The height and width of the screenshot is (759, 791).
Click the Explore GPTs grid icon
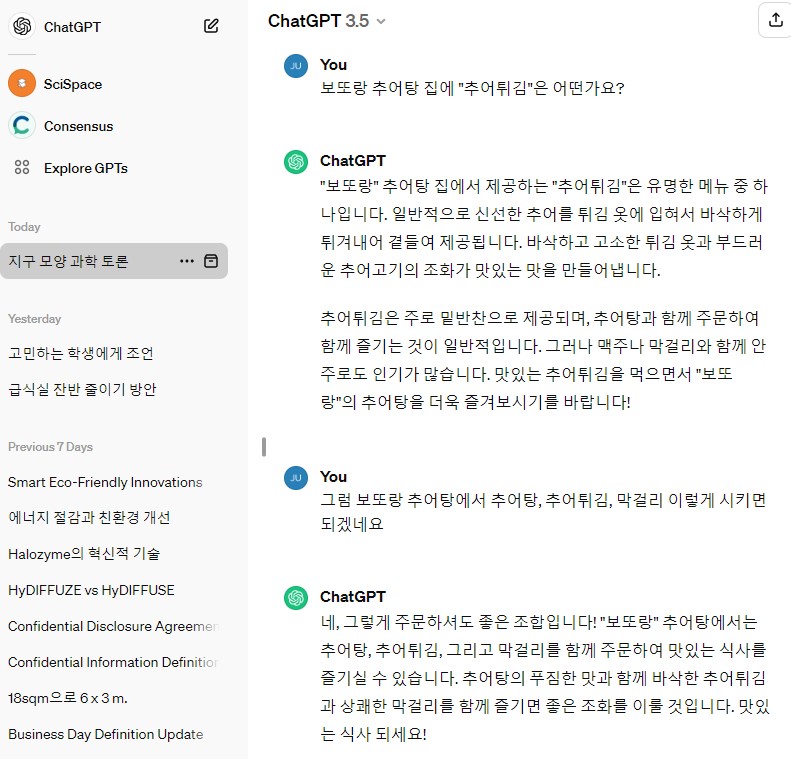(x=22, y=167)
